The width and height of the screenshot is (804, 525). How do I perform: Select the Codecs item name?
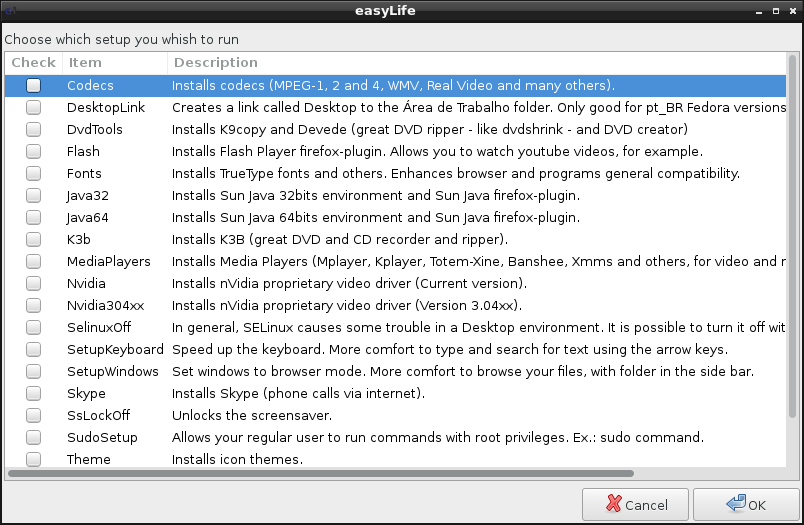tap(90, 86)
